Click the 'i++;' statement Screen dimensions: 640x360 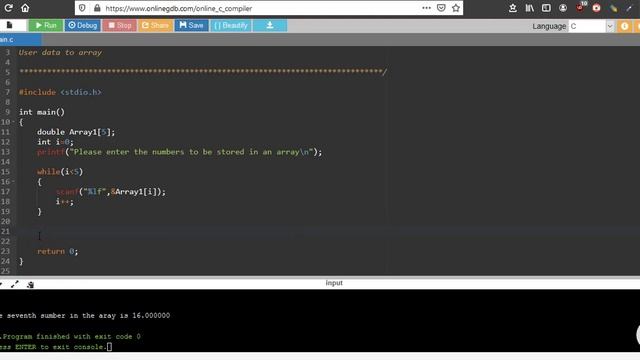tap(64, 202)
